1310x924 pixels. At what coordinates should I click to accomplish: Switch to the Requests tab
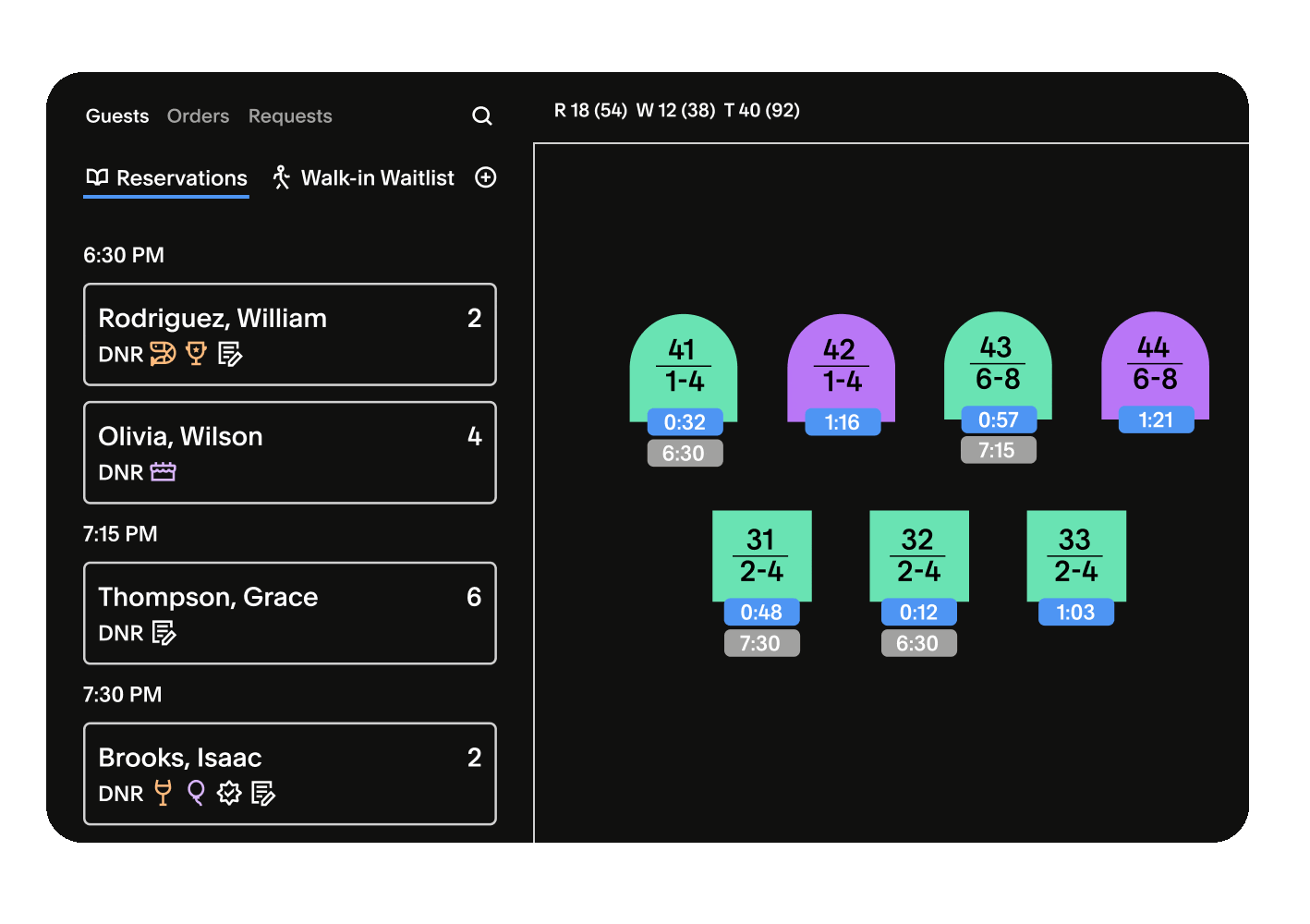click(x=290, y=115)
